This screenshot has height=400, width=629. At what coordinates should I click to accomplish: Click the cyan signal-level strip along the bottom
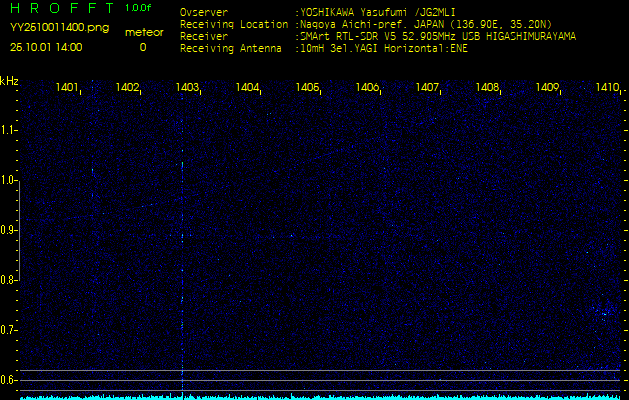tap(320, 397)
